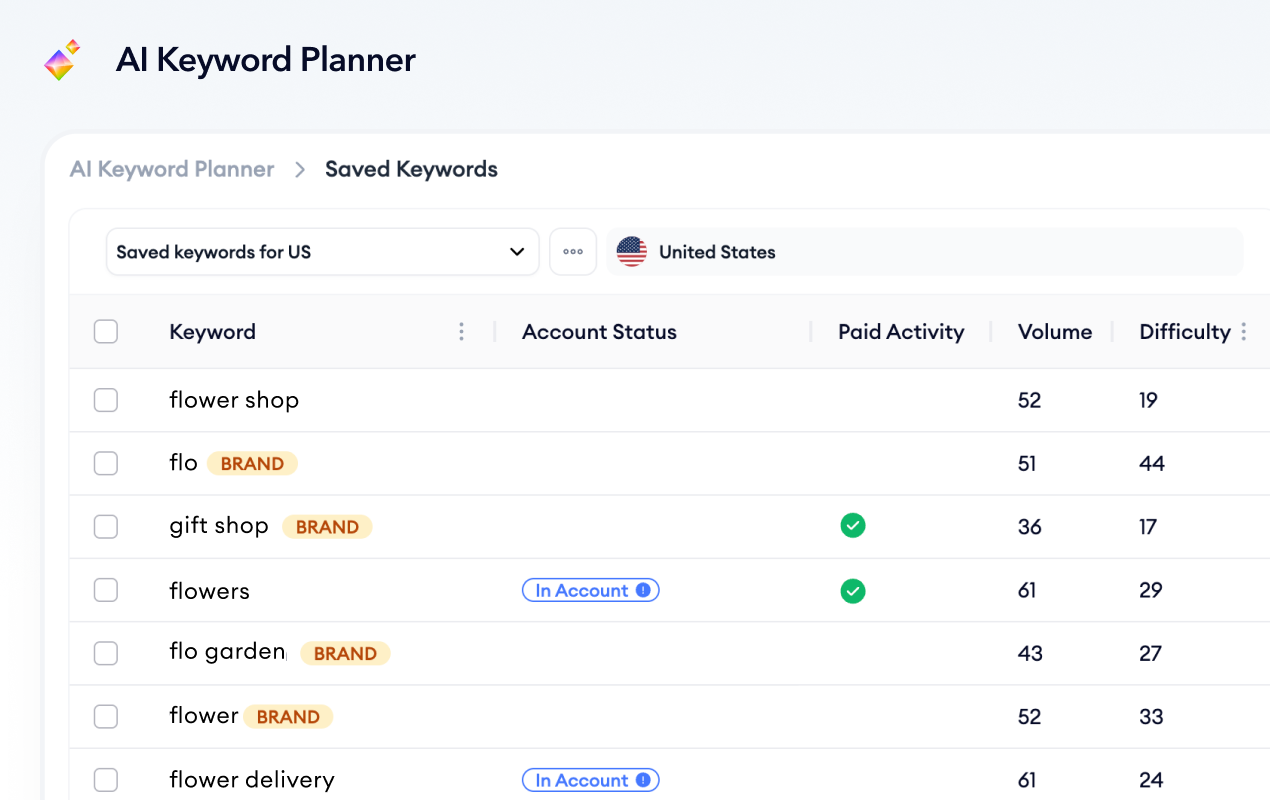Screen dimensions: 1270x800
Task: Click volume value 43 for flo garden
Action: point(1030,653)
